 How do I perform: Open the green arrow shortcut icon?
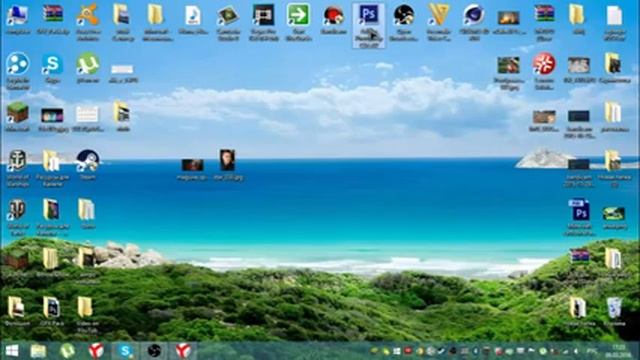coord(298,22)
